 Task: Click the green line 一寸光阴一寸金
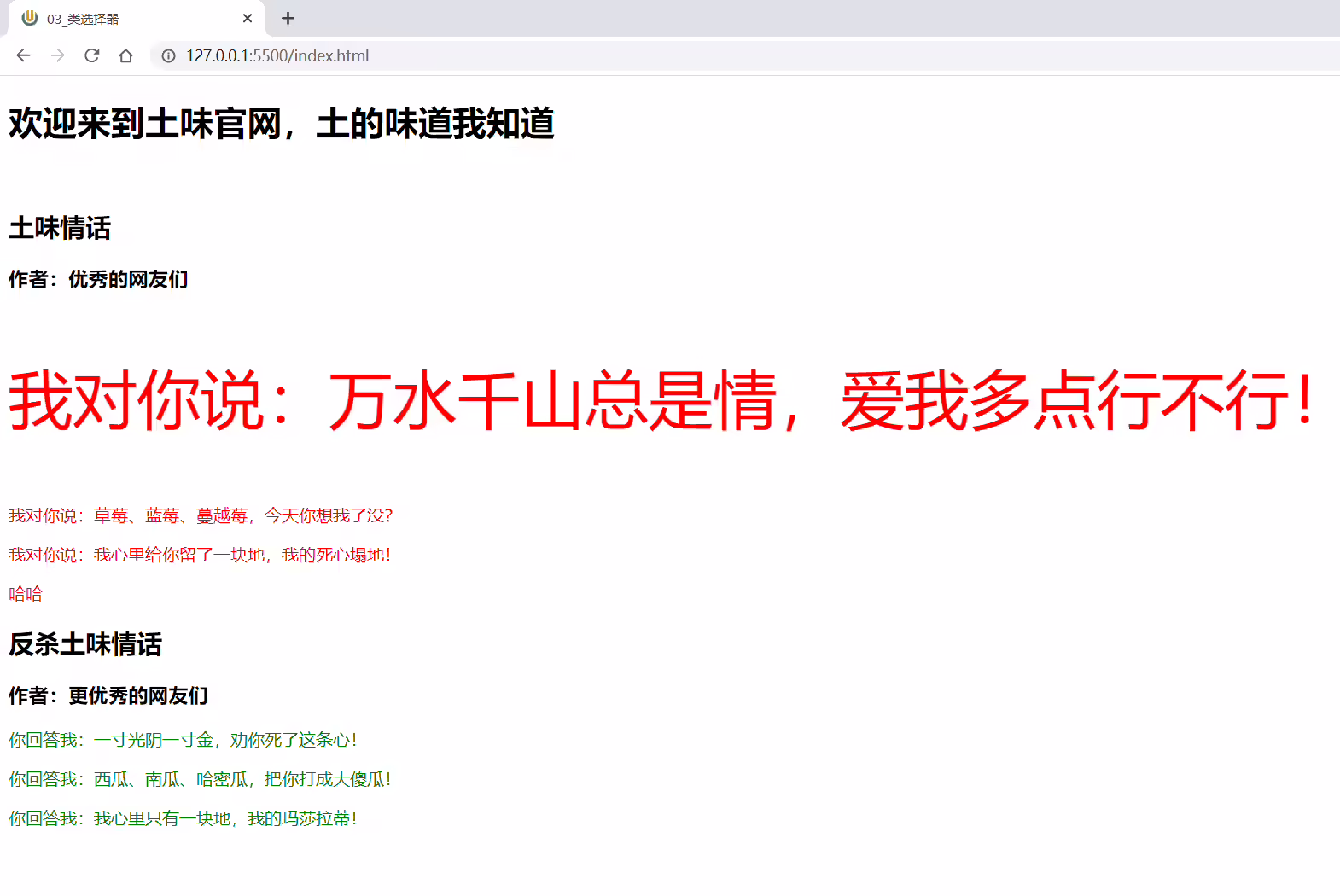pos(183,740)
